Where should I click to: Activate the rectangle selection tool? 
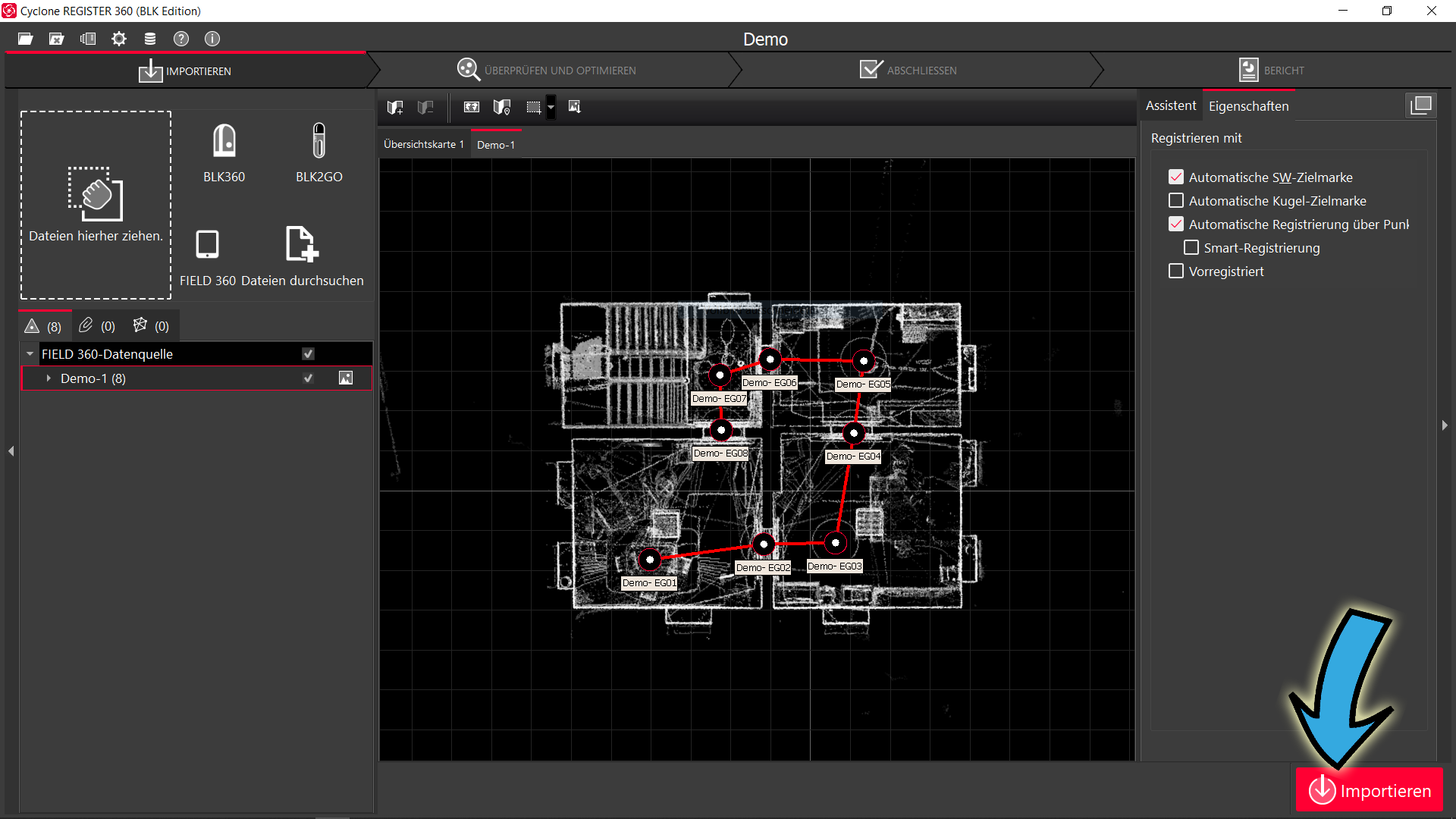(x=533, y=107)
